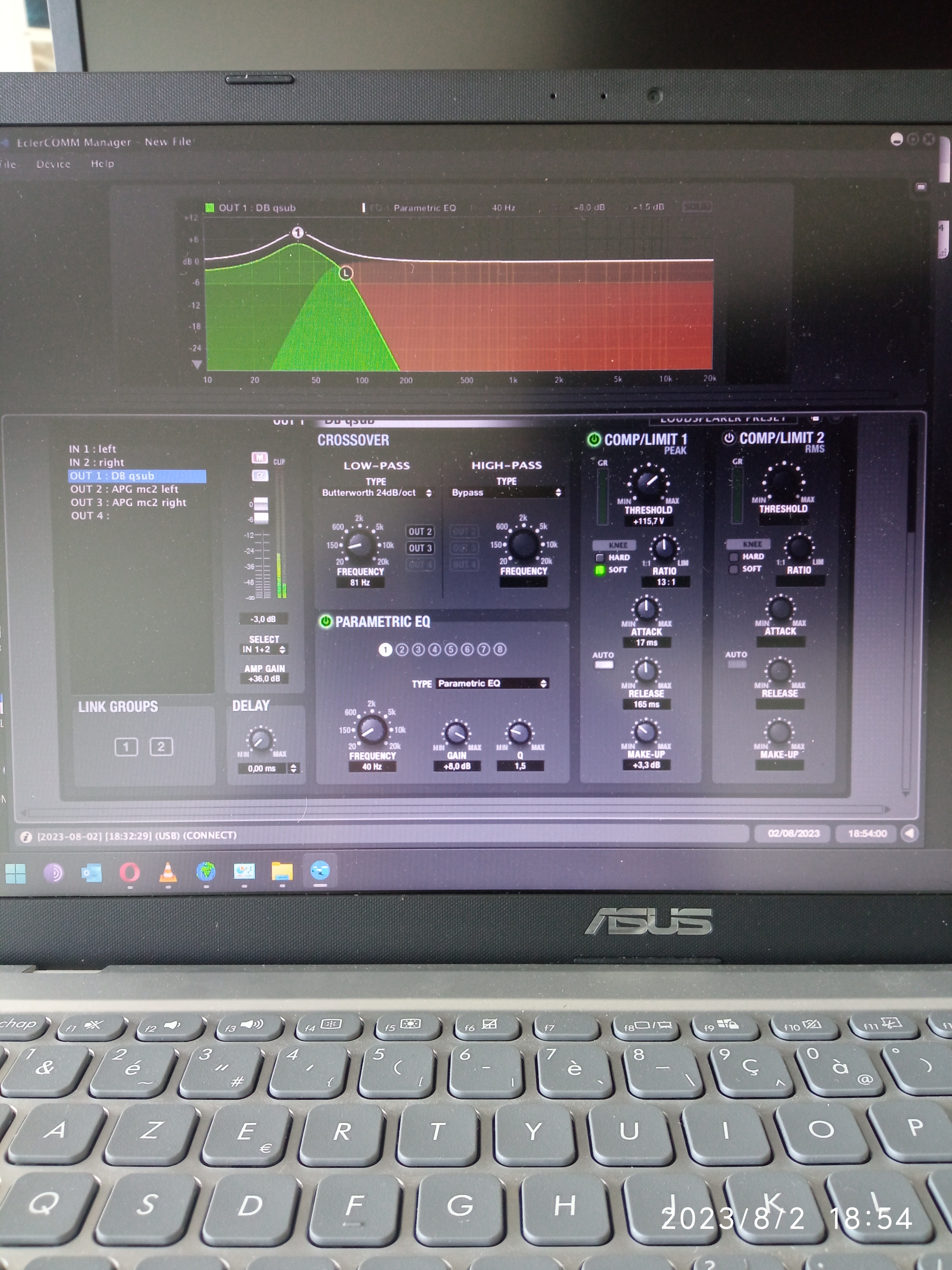Click the graph scale down triangle
The image size is (952, 1270).
pos(197,365)
